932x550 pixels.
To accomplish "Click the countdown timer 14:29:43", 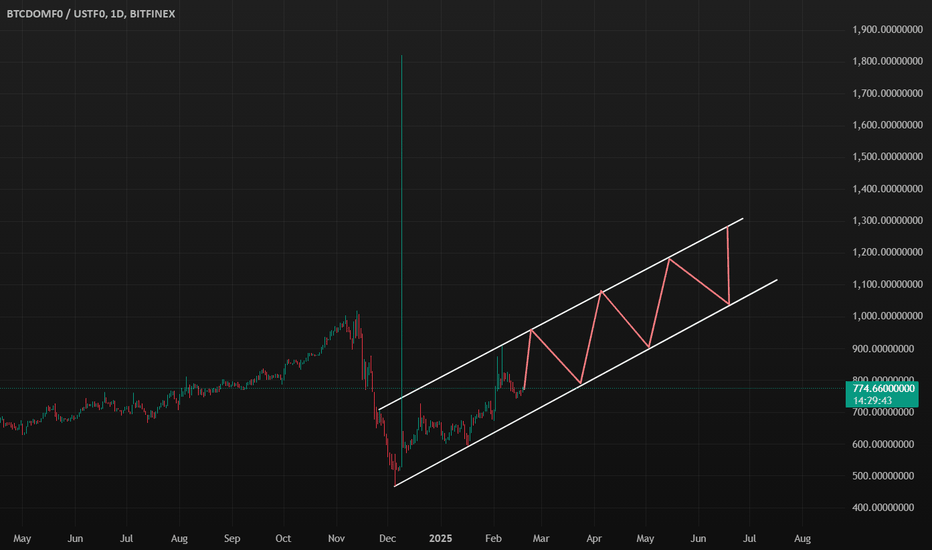I will coord(873,401).
